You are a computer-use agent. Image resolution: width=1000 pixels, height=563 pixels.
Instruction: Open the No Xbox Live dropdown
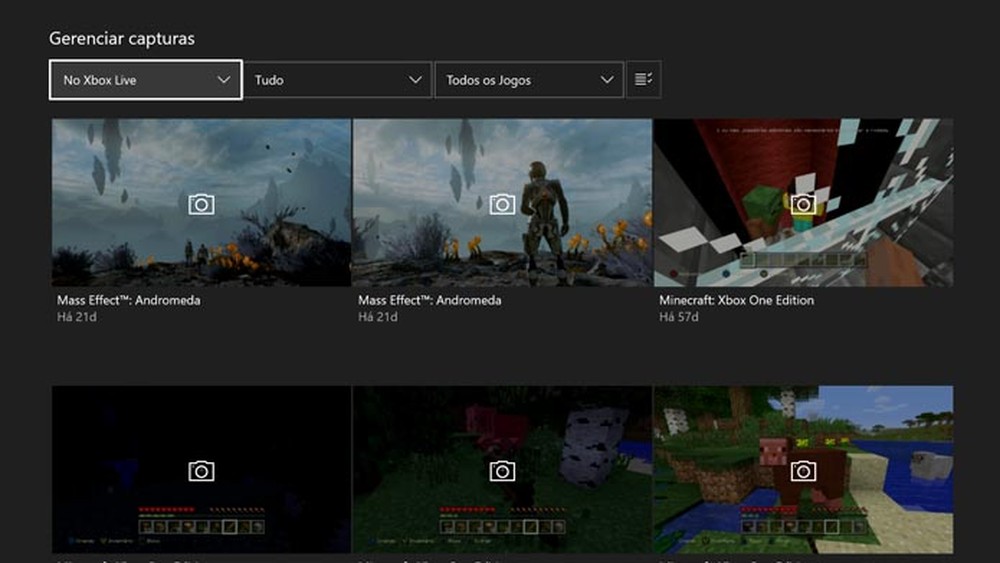145,80
